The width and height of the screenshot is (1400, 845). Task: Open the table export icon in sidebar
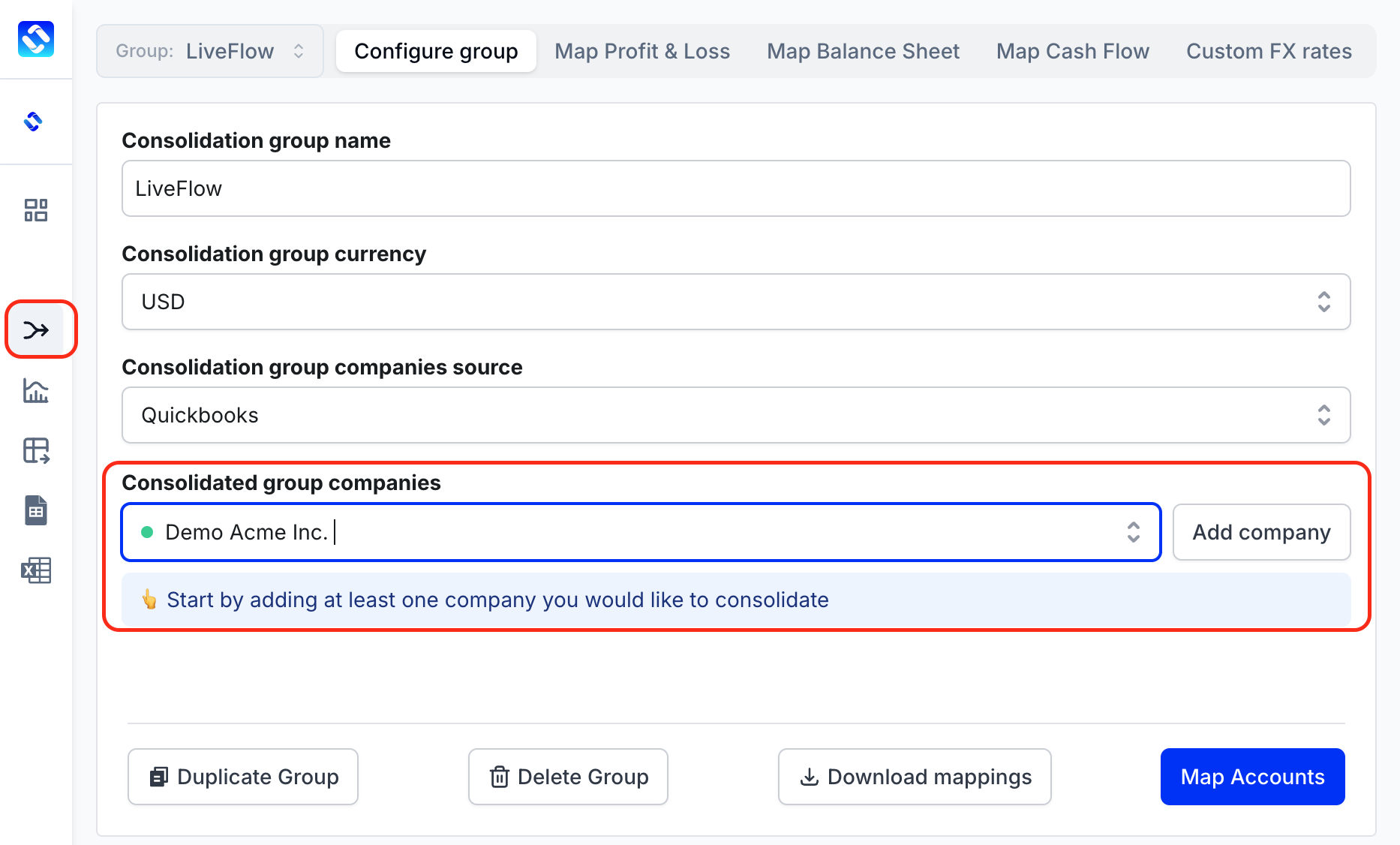(36, 450)
